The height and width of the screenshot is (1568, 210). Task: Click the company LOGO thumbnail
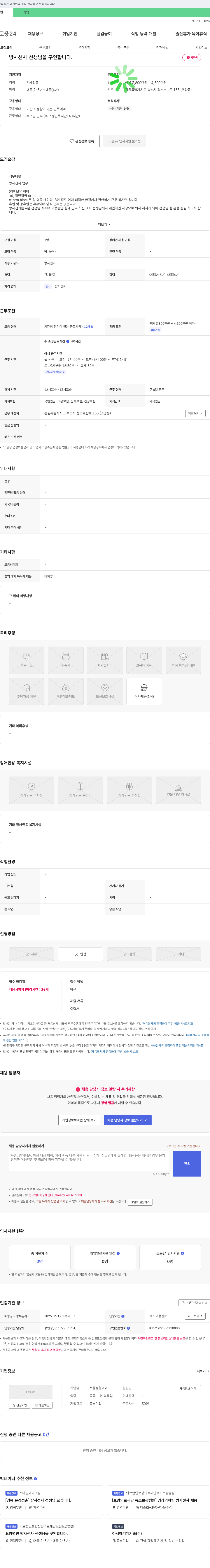coord(30,1392)
